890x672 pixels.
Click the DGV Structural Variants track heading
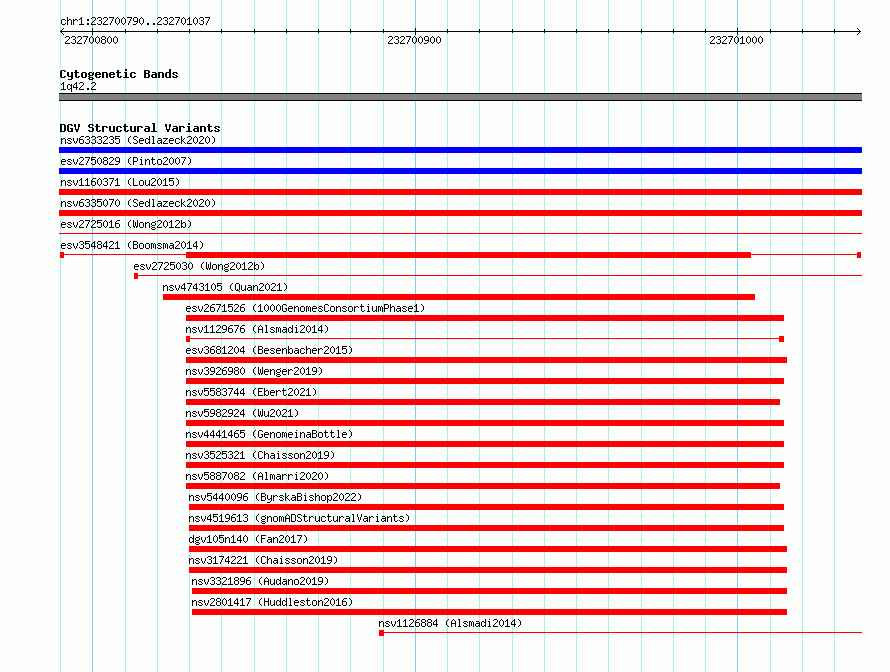[140, 128]
